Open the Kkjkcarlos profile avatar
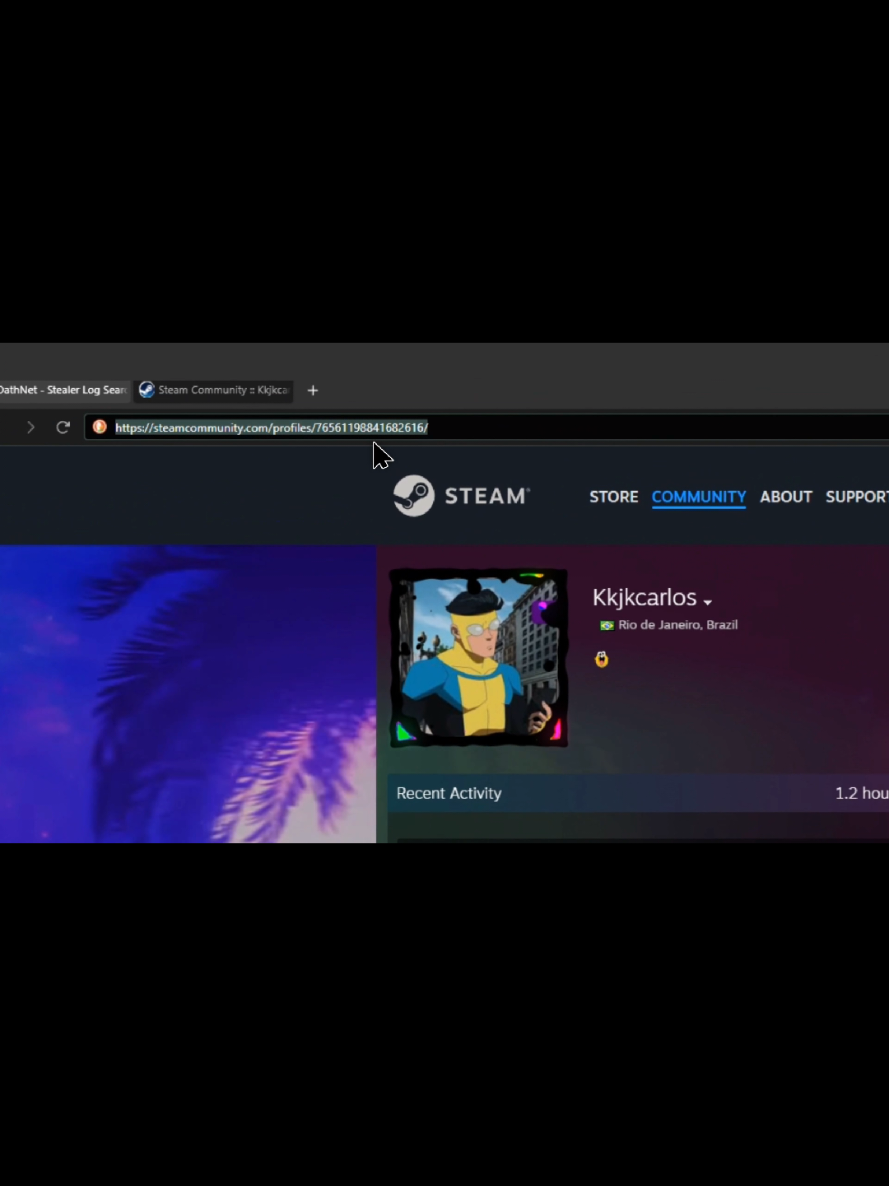 (478, 659)
